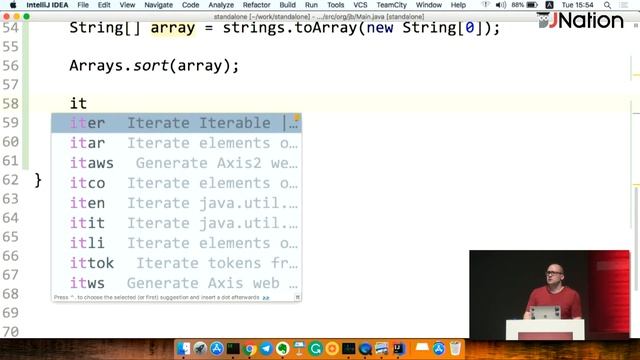
Task: Click the 'array' variable on line 54
Action: 173,28
